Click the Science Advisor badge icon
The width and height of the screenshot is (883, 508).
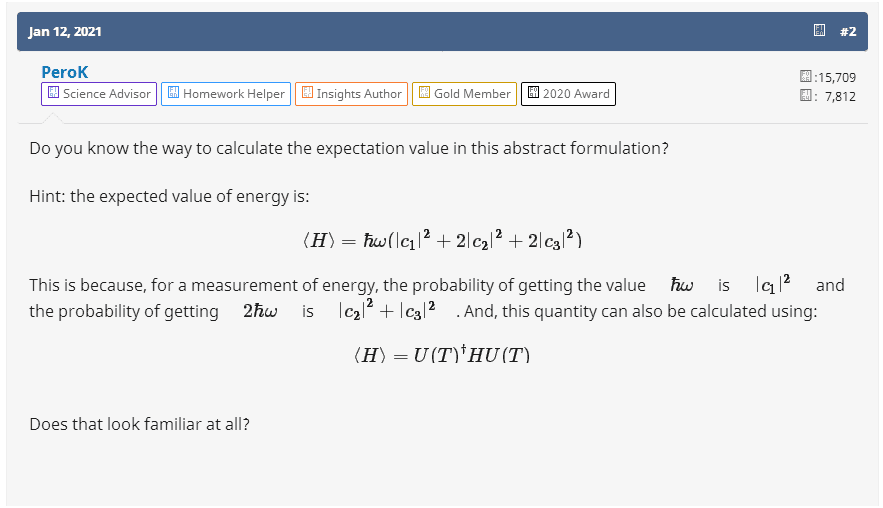coord(53,94)
